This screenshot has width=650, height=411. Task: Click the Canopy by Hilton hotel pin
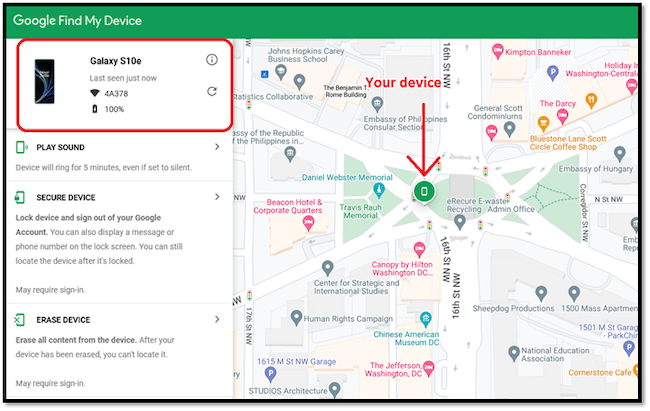pyautogui.click(x=419, y=249)
